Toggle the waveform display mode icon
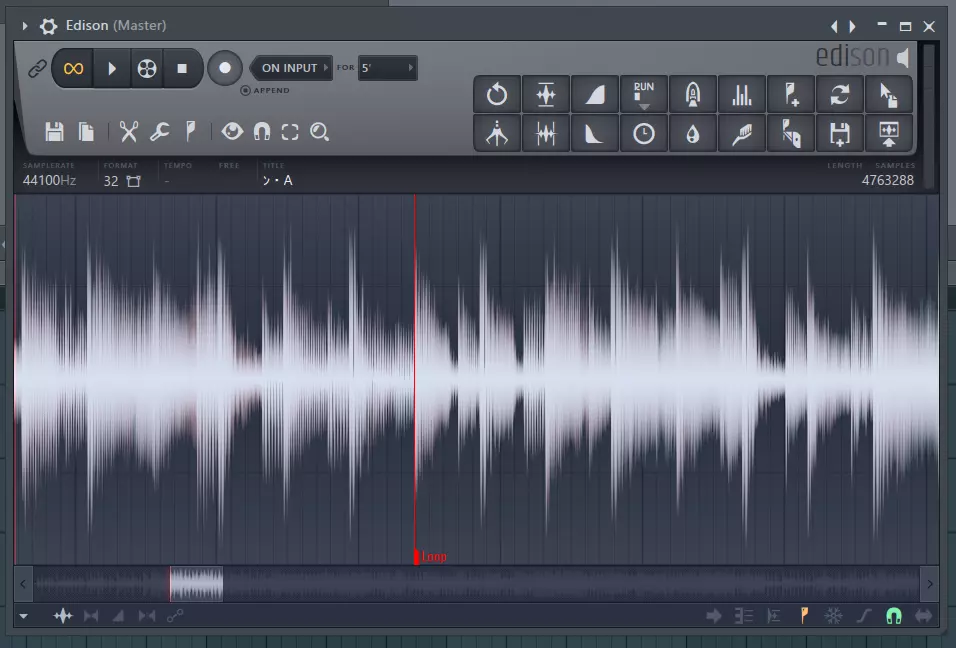 [x=63, y=616]
